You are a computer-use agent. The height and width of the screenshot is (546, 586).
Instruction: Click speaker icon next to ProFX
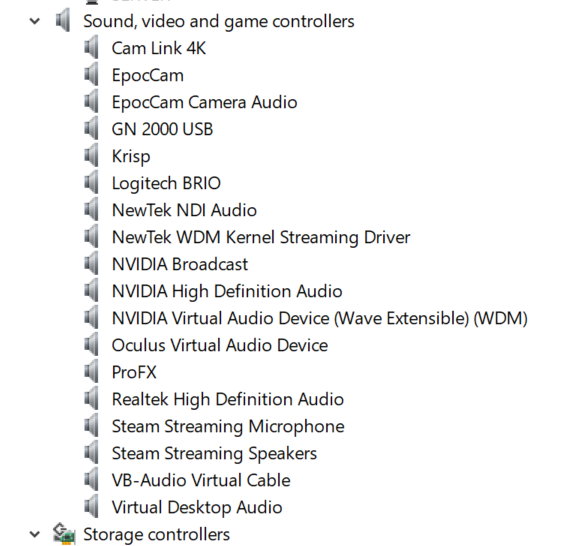coord(92,371)
